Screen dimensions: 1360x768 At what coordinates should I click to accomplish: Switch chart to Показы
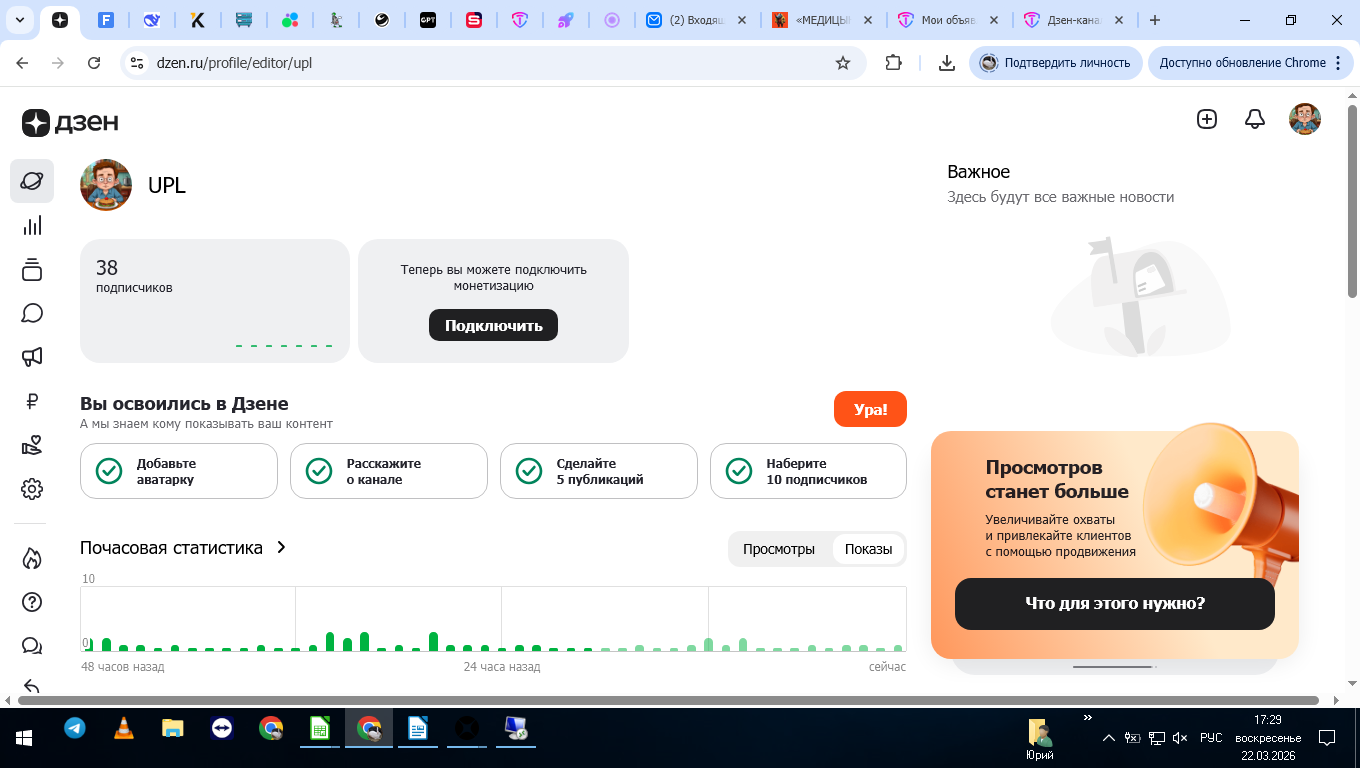click(x=868, y=549)
